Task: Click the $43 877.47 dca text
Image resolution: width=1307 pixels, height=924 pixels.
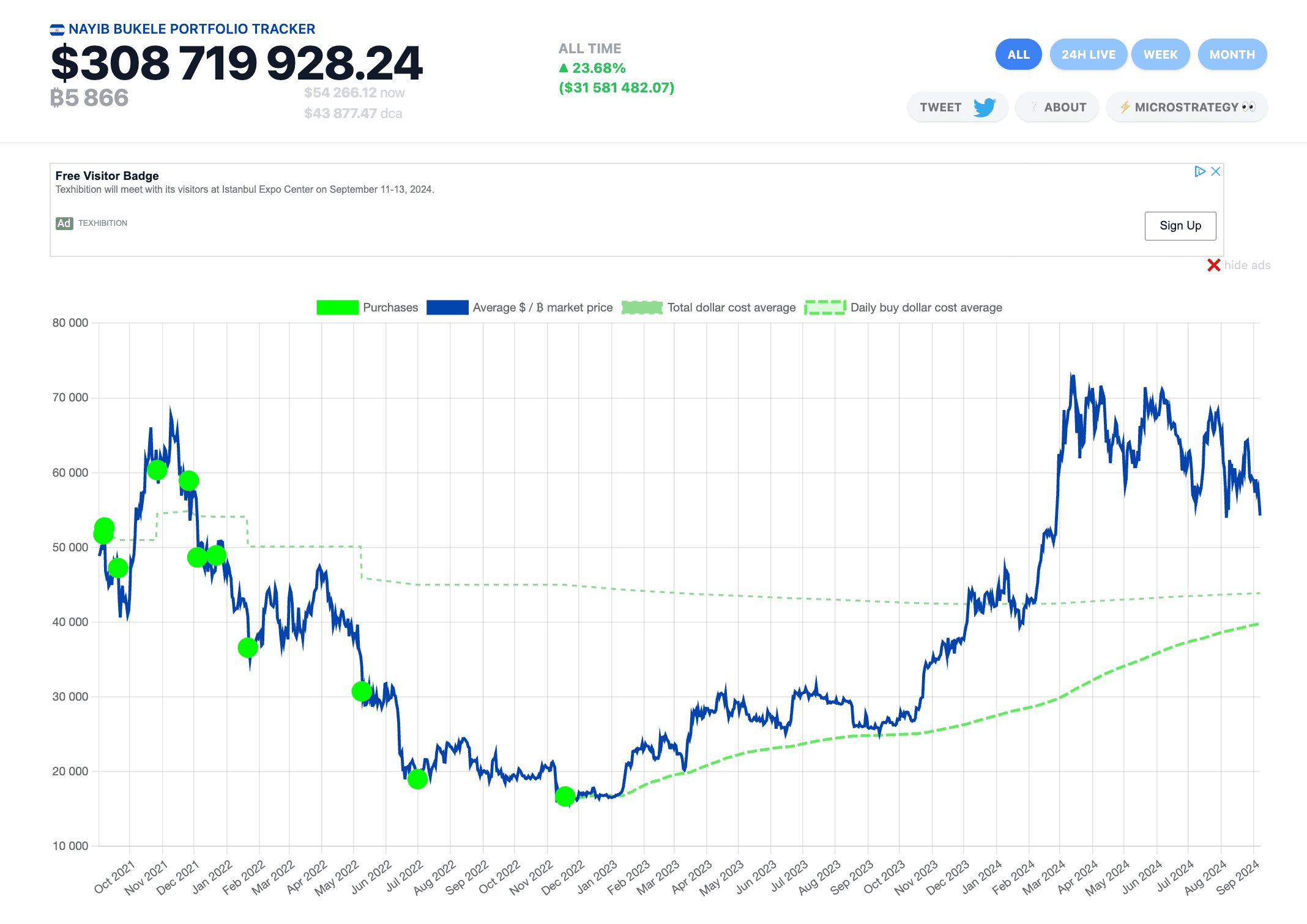Action: pyautogui.click(x=353, y=113)
